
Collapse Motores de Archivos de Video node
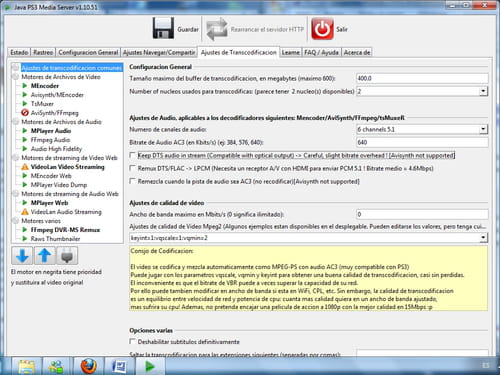point(15,77)
